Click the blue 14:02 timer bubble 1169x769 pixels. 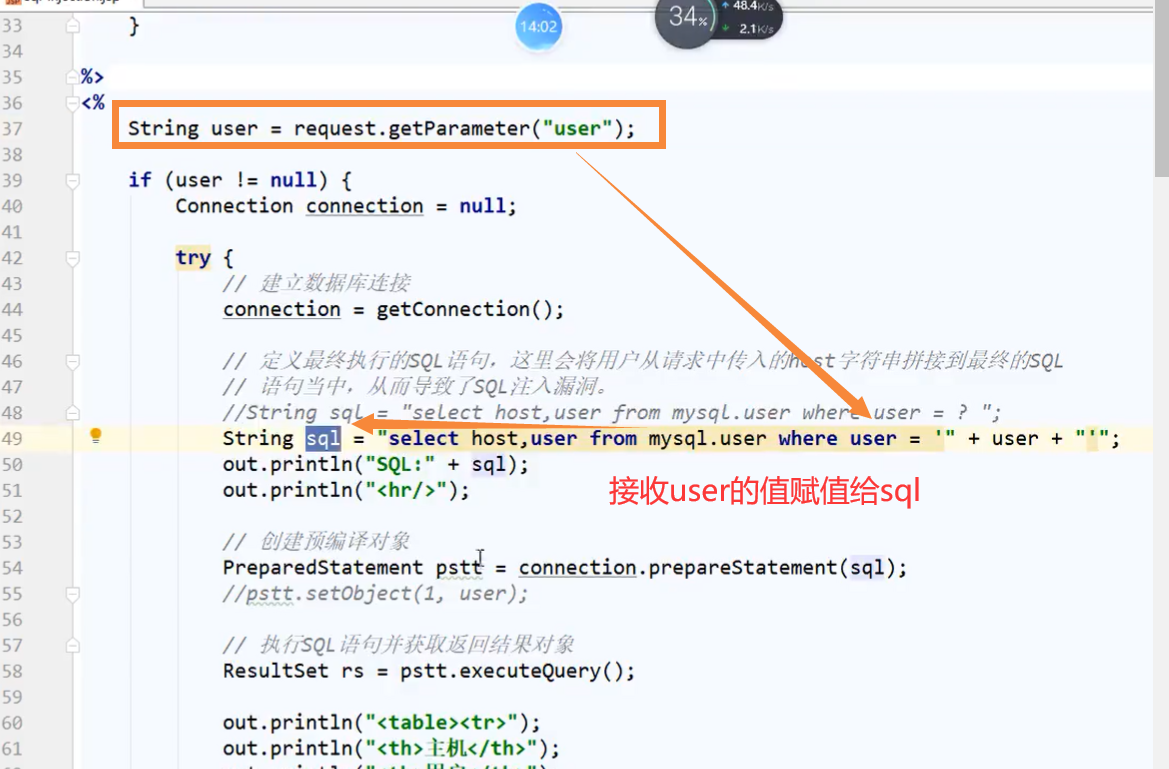click(x=538, y=27)
